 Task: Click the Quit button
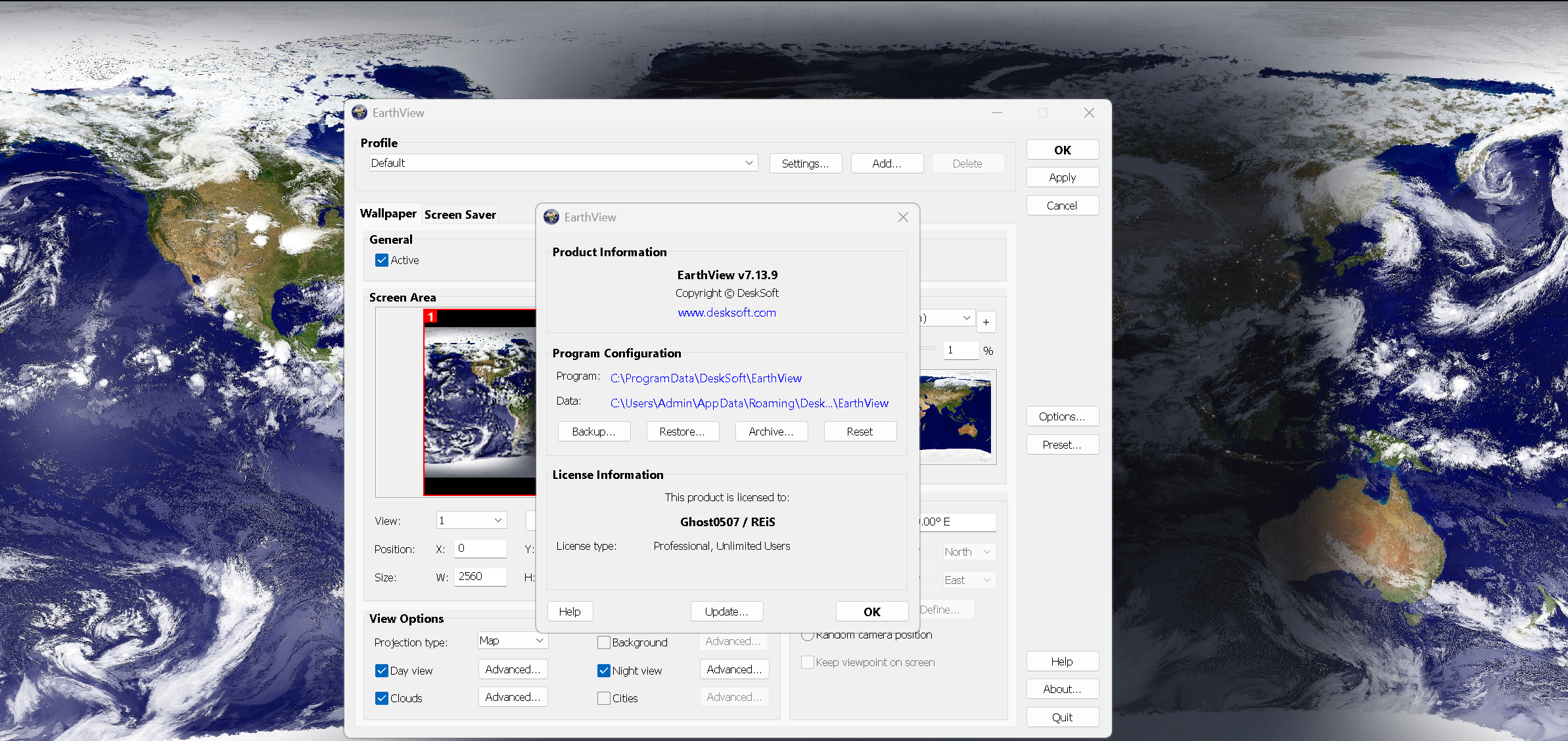click(1063, 717)
